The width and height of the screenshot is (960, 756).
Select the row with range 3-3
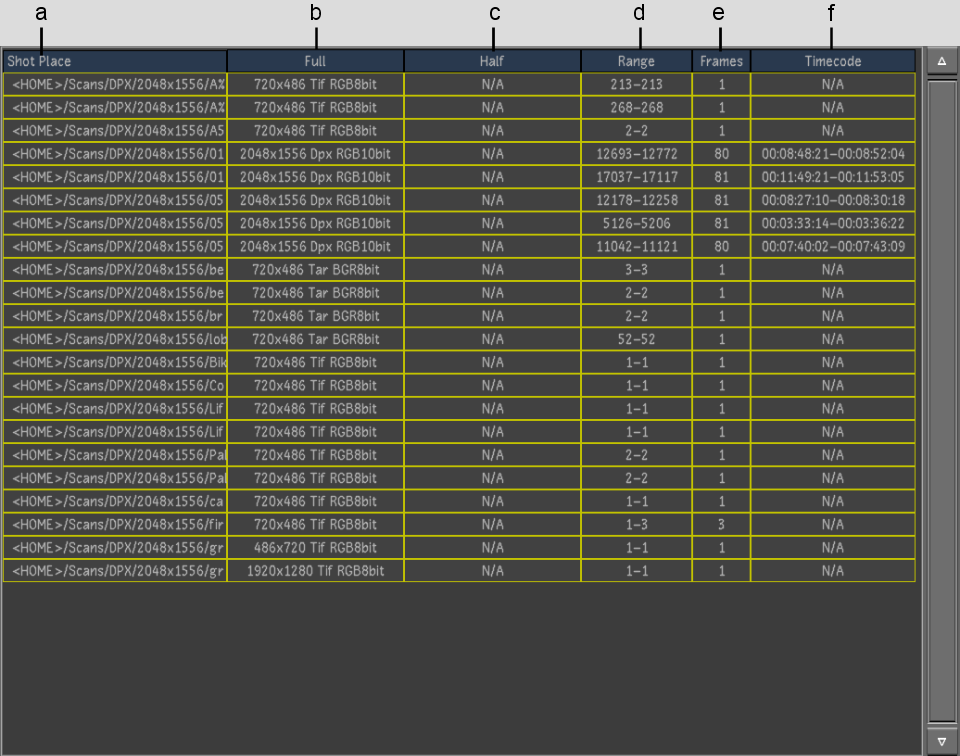click(x=459, y=270)
